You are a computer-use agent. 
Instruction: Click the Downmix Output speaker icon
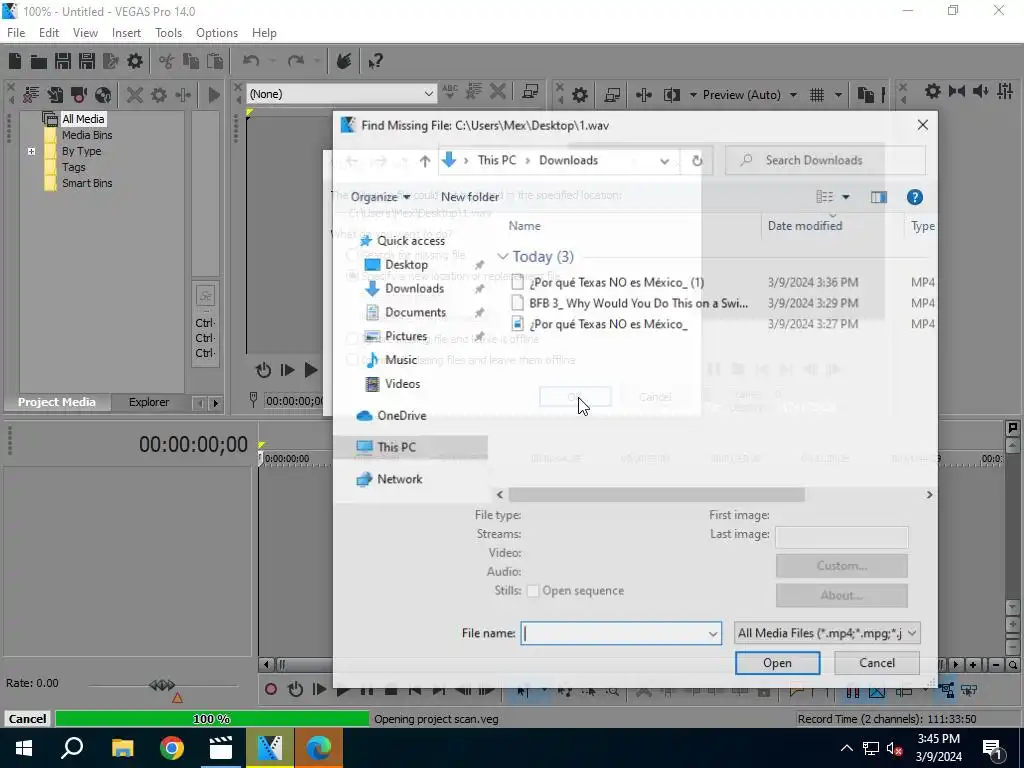coord(957,91)
